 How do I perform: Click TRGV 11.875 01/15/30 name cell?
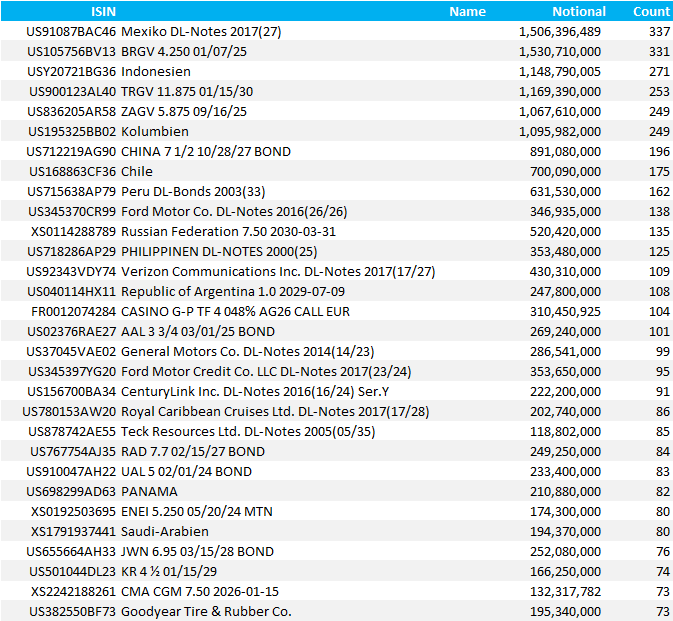point(187,92)
